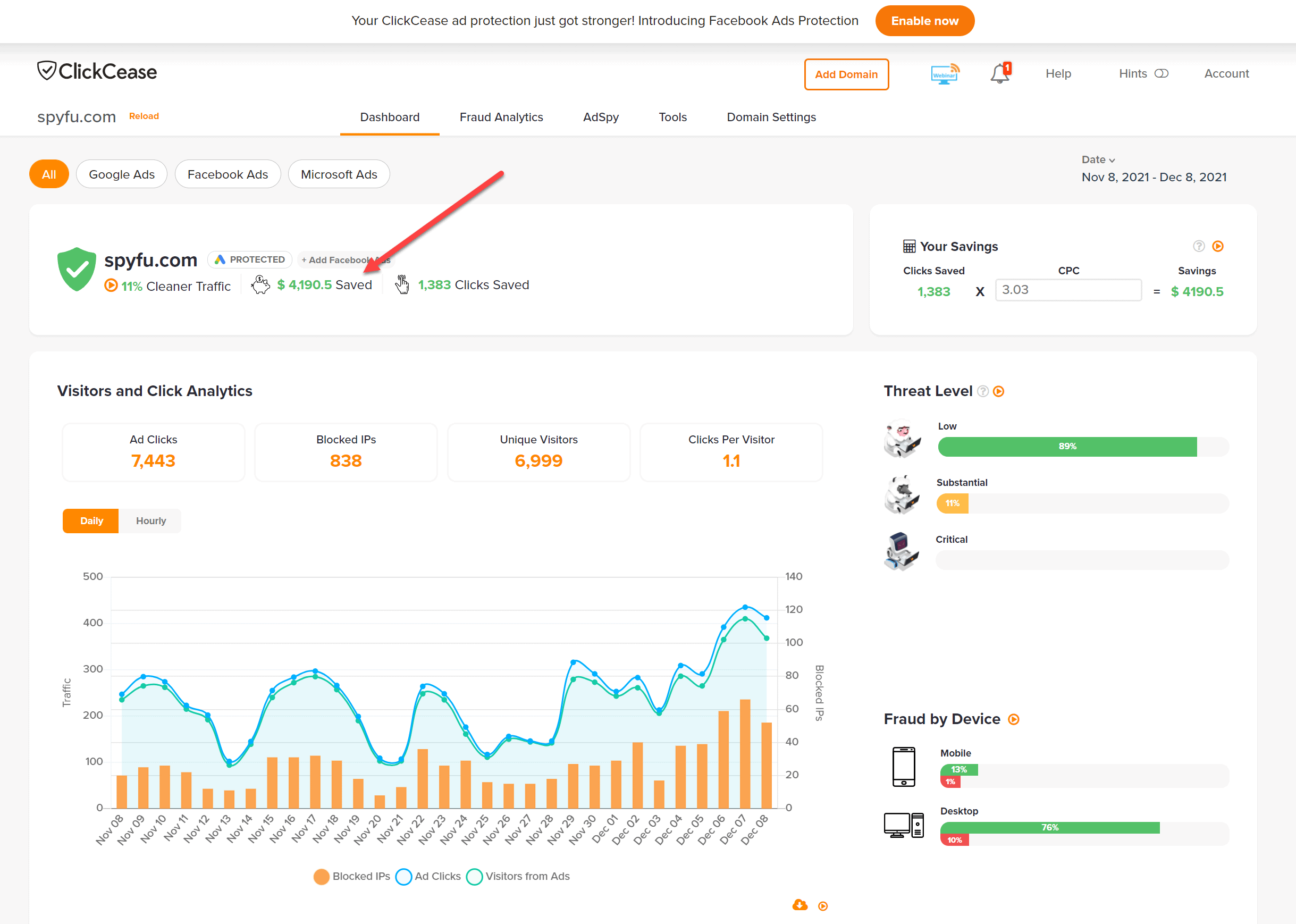1296x924 pixels.
Task: Click the Mobile 13% green bar
Action: [958, 770]
